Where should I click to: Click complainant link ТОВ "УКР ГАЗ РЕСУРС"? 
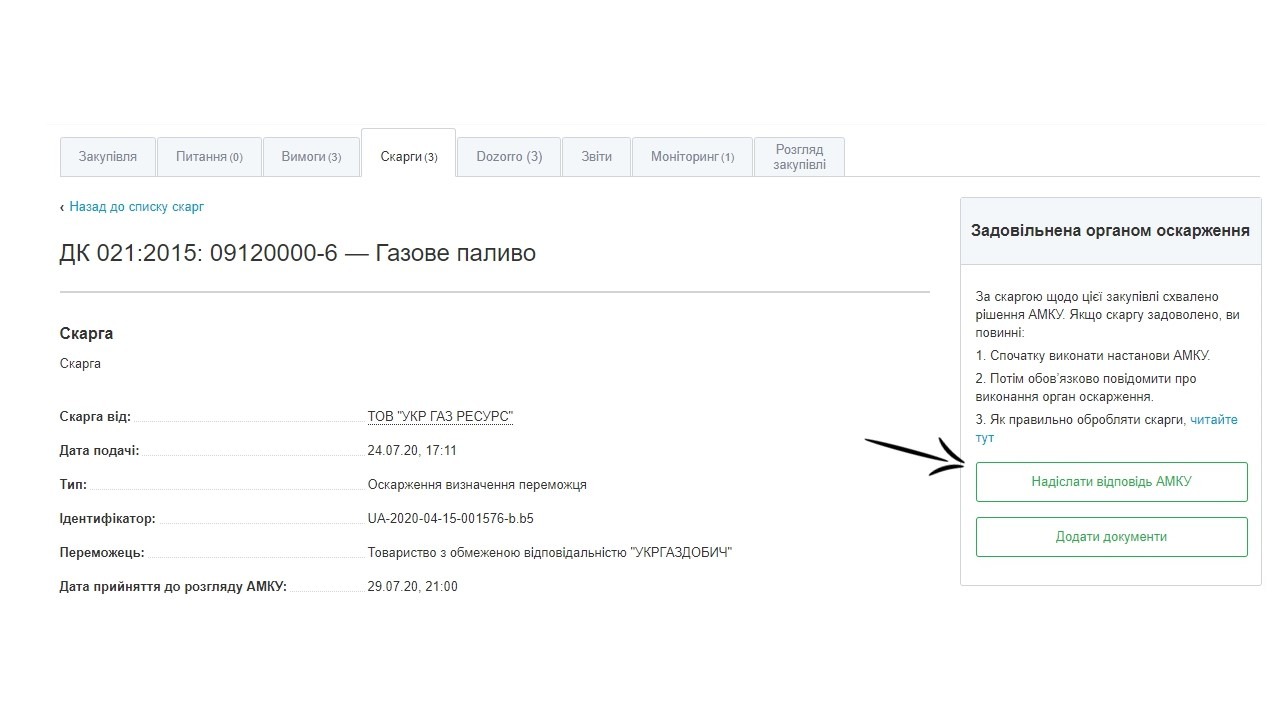[440, 417]
